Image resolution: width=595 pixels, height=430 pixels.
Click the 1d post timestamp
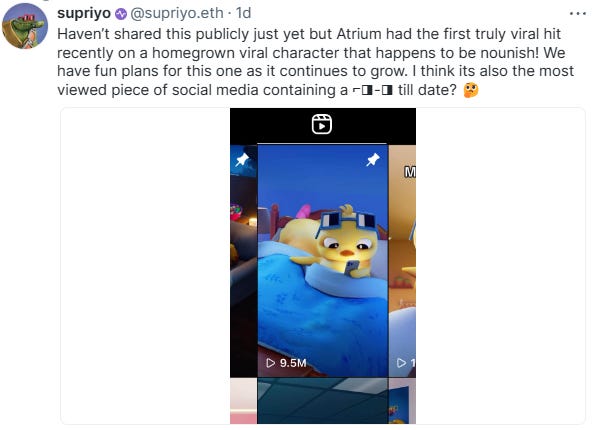(x=243, y=13)
